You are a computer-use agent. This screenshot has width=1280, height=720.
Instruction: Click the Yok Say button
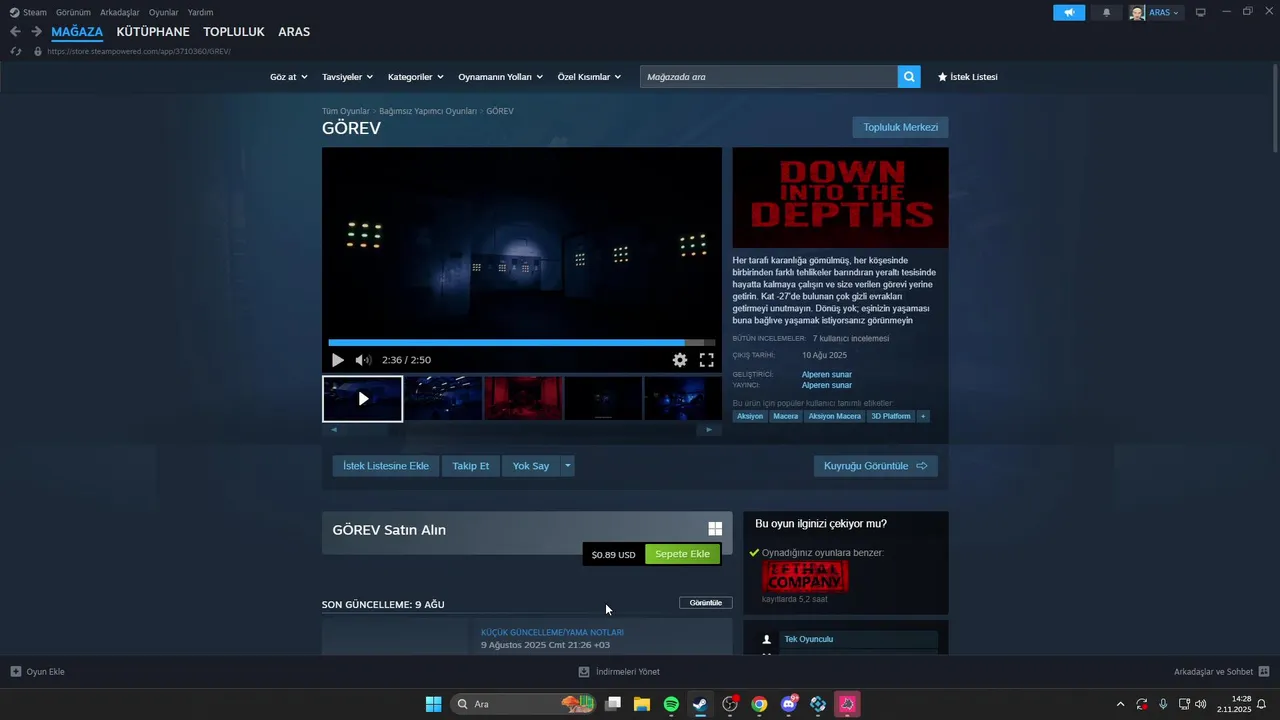531,466
